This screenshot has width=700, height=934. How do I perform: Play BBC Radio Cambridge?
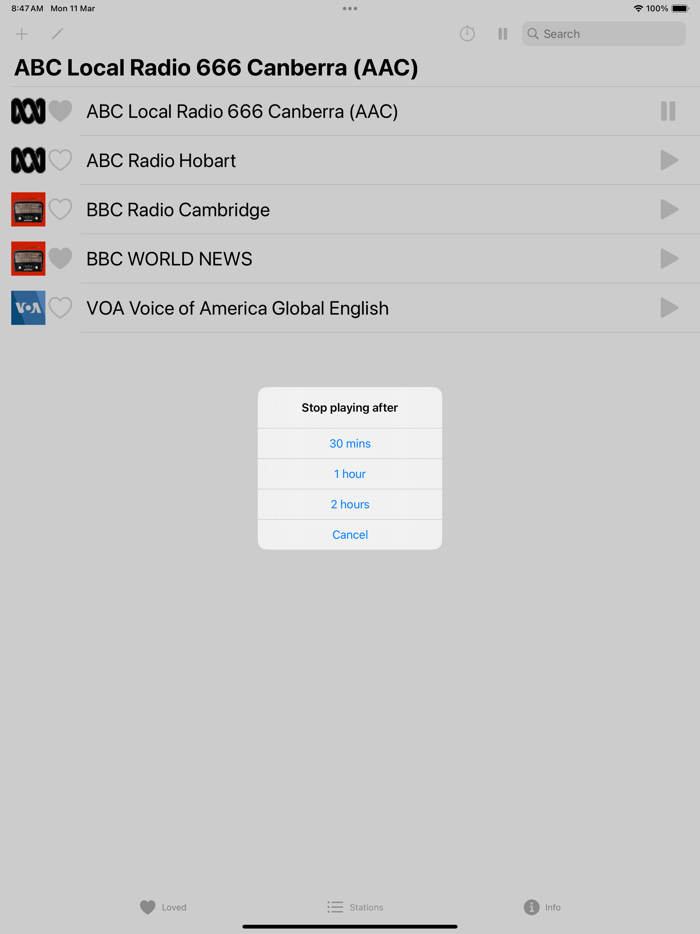669,210
